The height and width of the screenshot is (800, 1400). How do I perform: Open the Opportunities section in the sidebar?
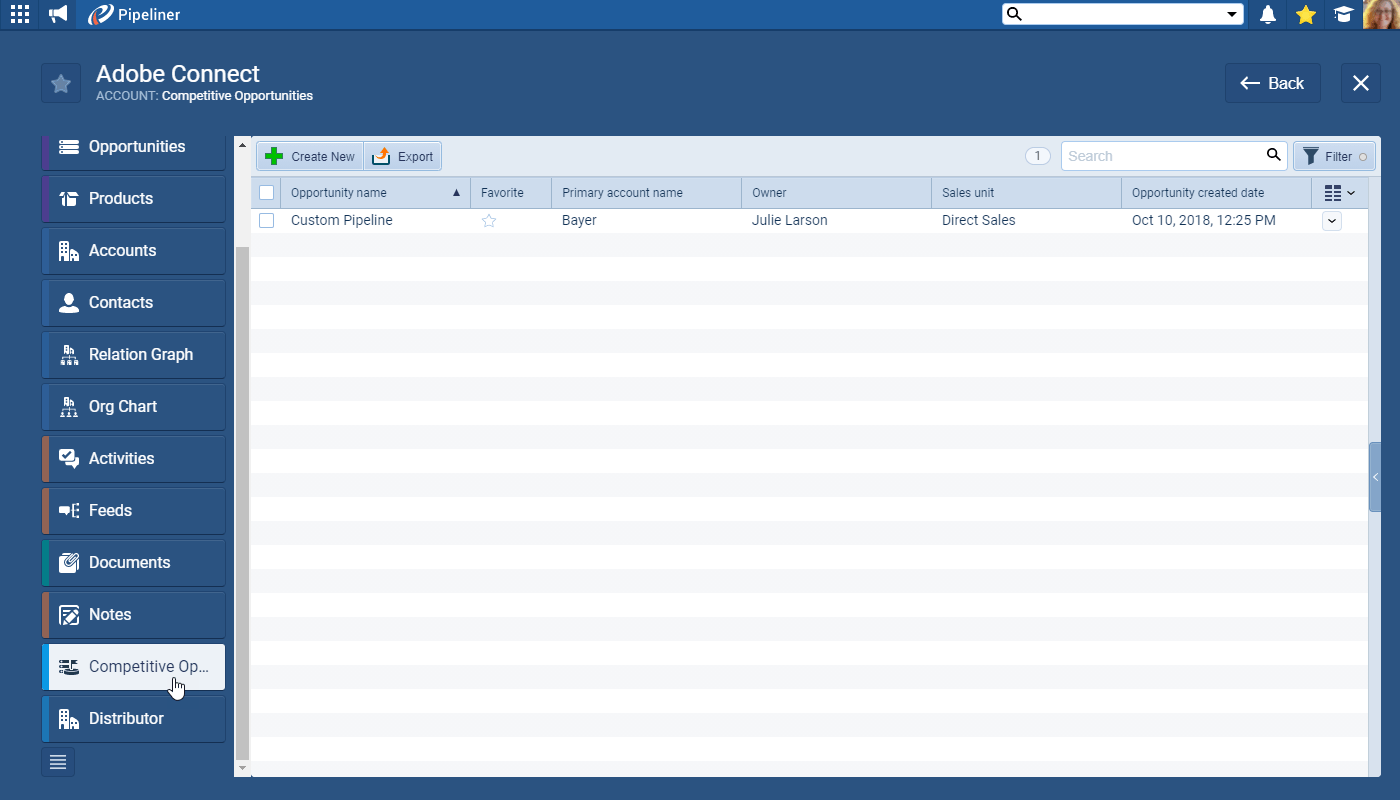(136, 146)
